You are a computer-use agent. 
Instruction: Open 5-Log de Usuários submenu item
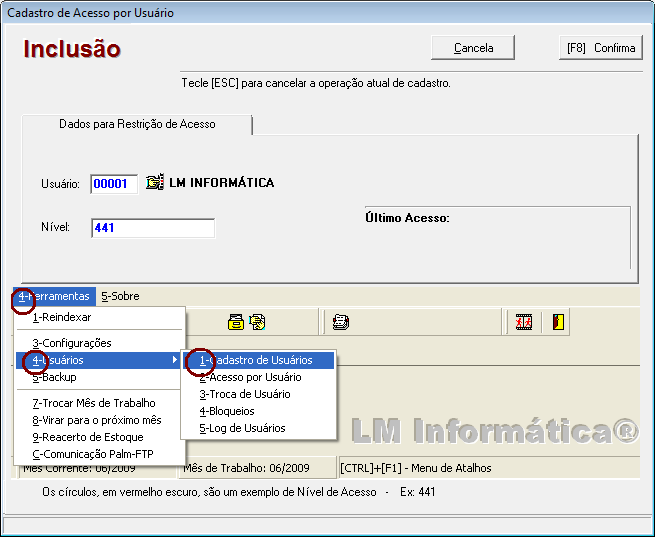point(242,428)
